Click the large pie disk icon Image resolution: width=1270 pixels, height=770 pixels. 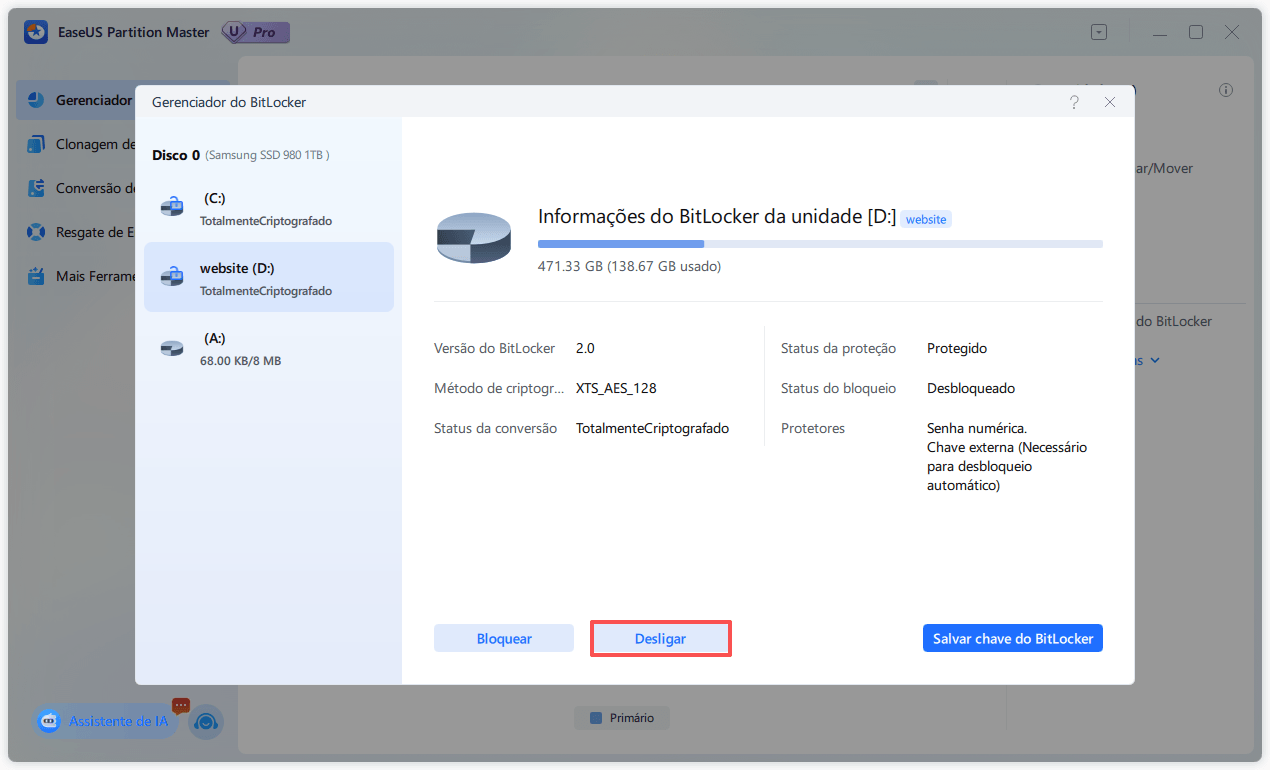point(474,238)
